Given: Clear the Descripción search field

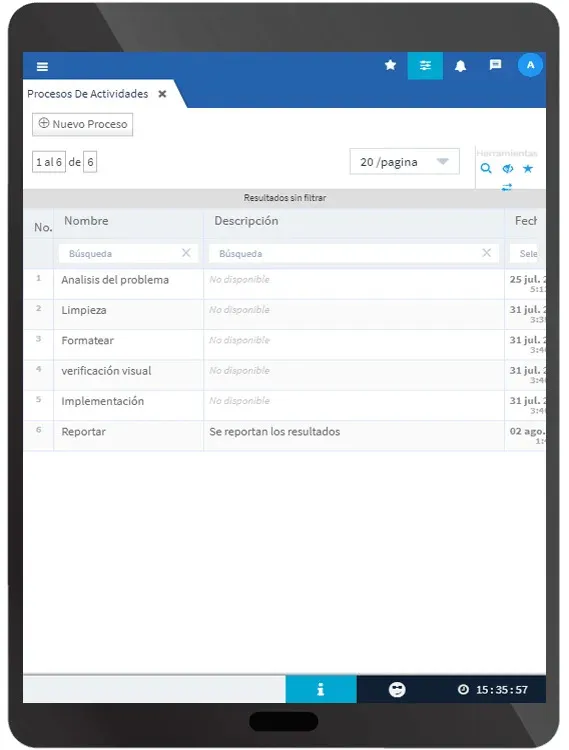Looking at the screenshot, I should pos(487,253).
